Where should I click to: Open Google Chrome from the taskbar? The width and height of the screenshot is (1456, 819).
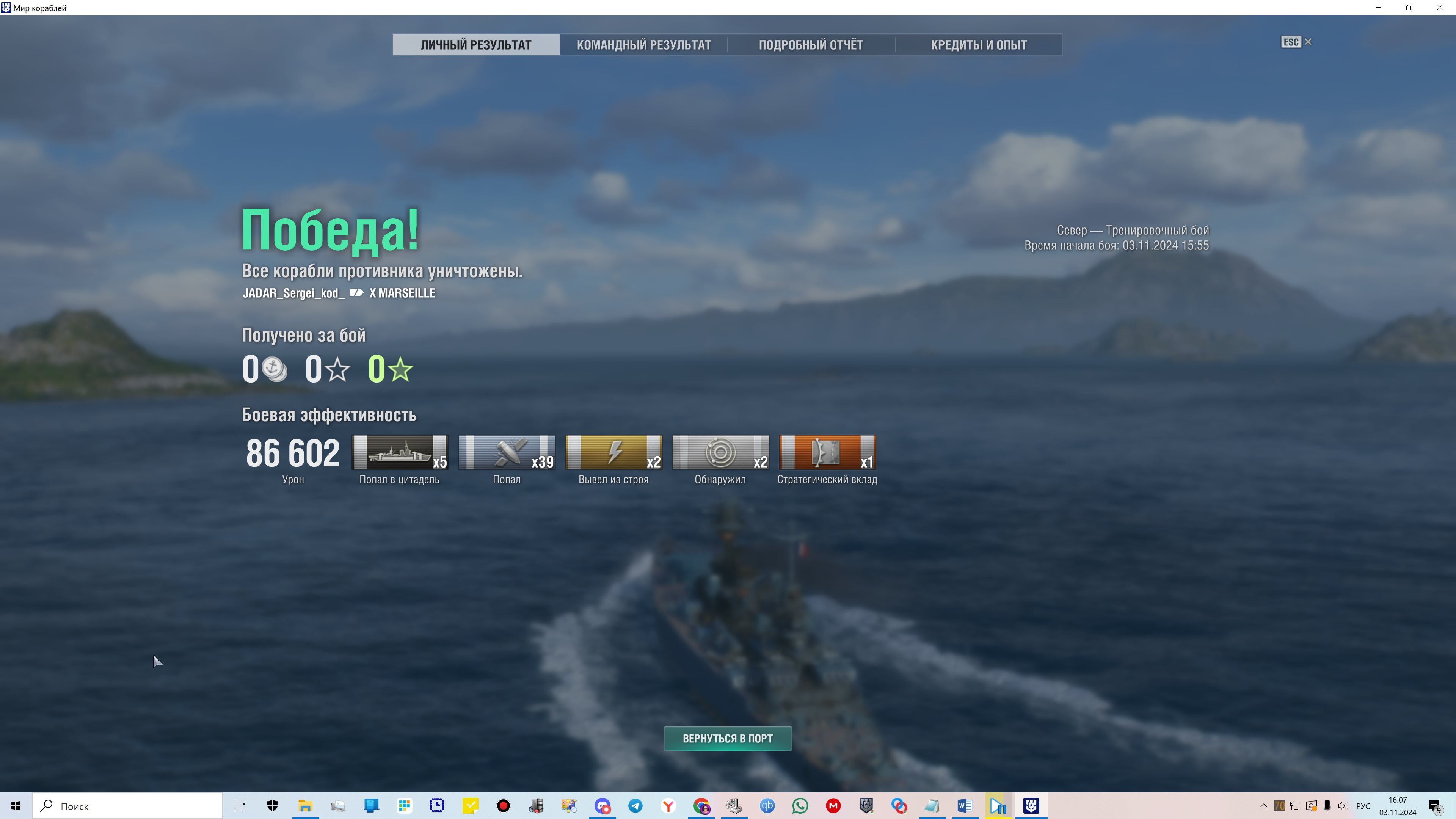701,806
